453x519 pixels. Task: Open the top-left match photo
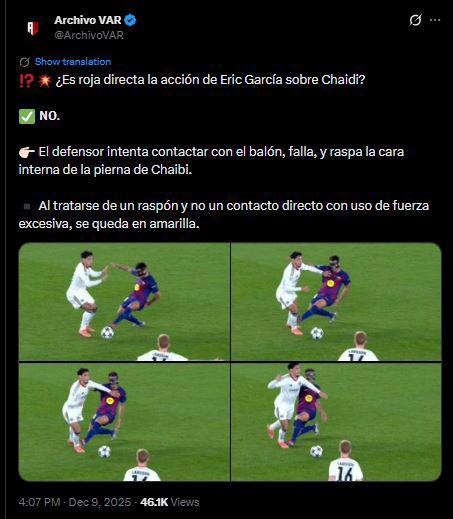pos(124,302)
